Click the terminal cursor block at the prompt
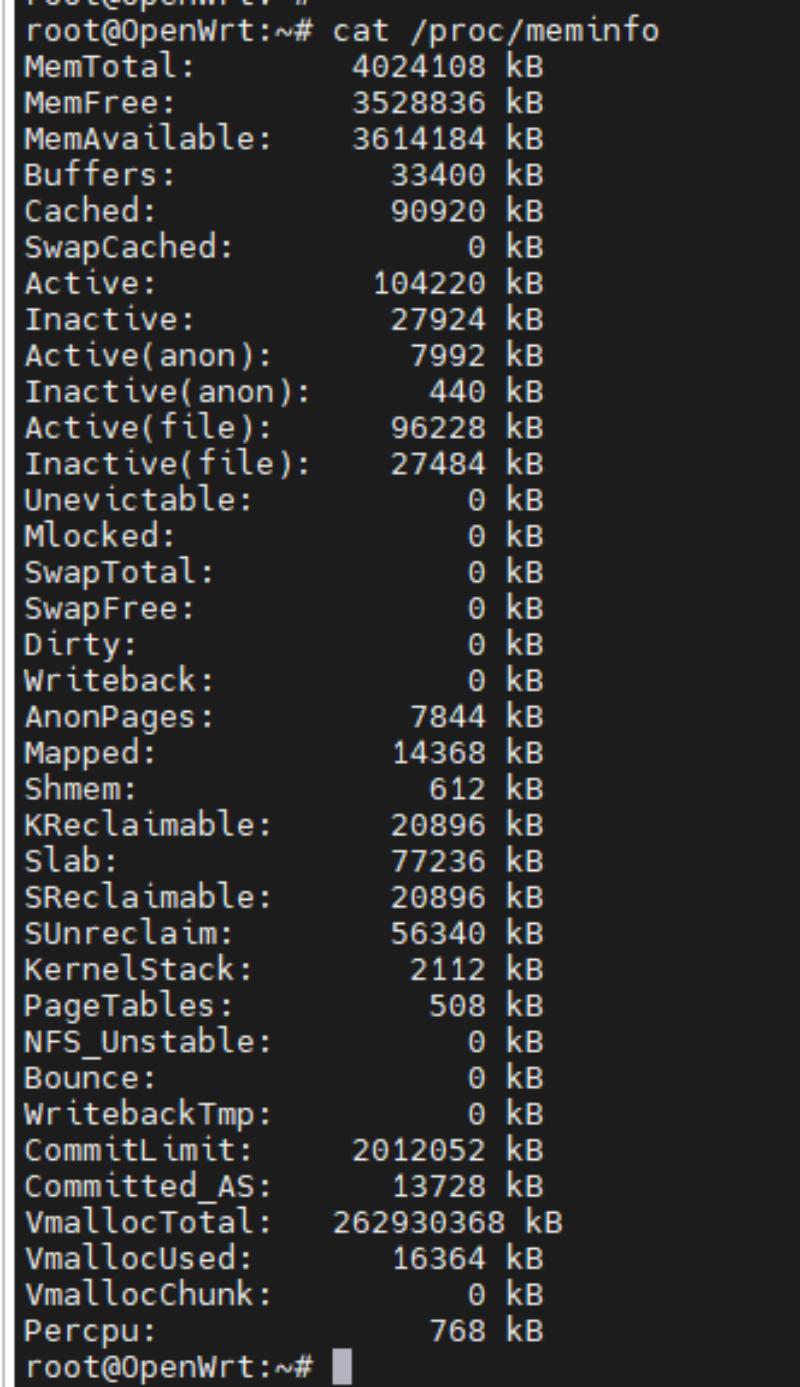 pyautogui.click(x=342, y=1365)
